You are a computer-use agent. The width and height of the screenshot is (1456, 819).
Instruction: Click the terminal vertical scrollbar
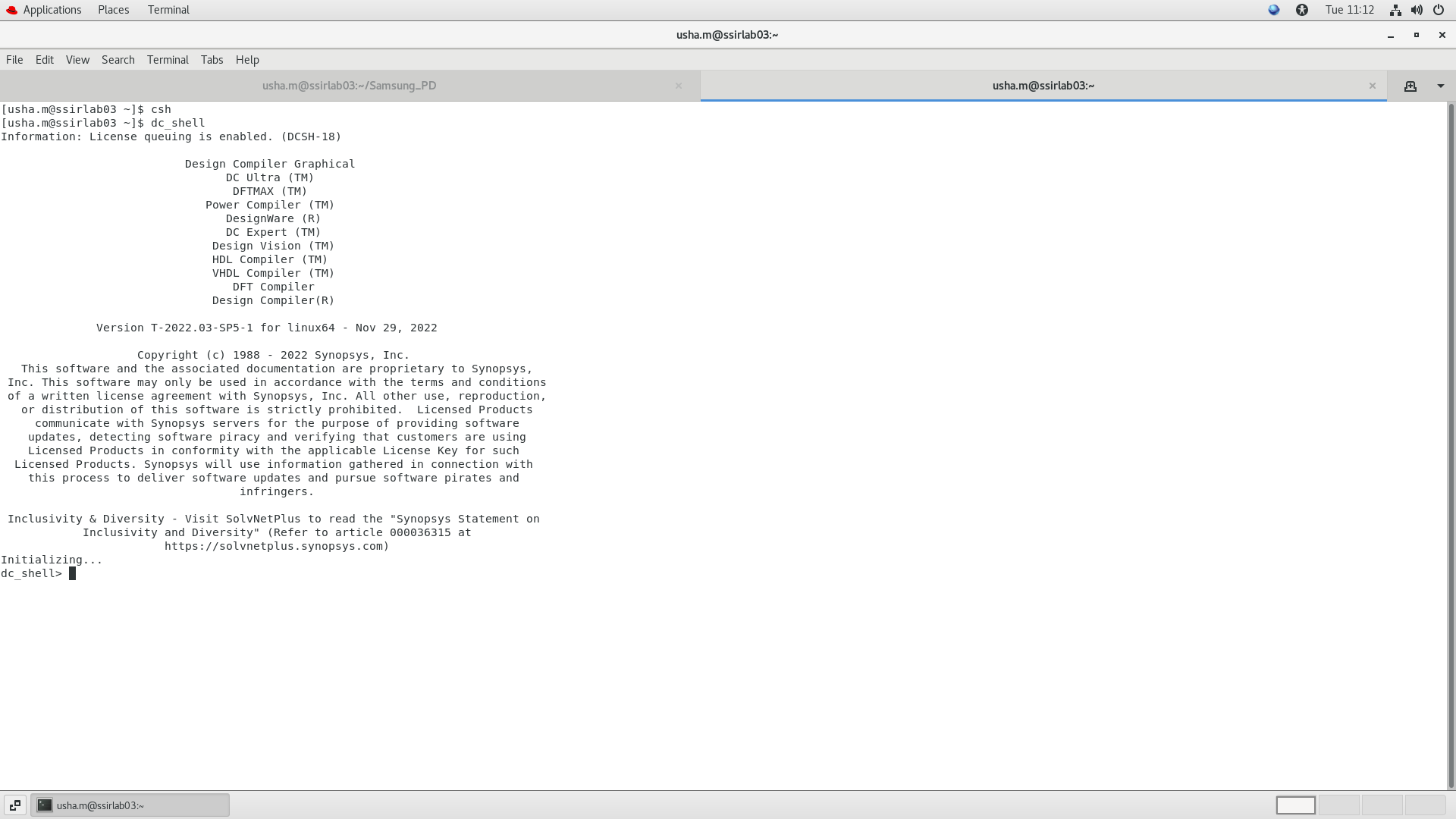[1451, 446]
